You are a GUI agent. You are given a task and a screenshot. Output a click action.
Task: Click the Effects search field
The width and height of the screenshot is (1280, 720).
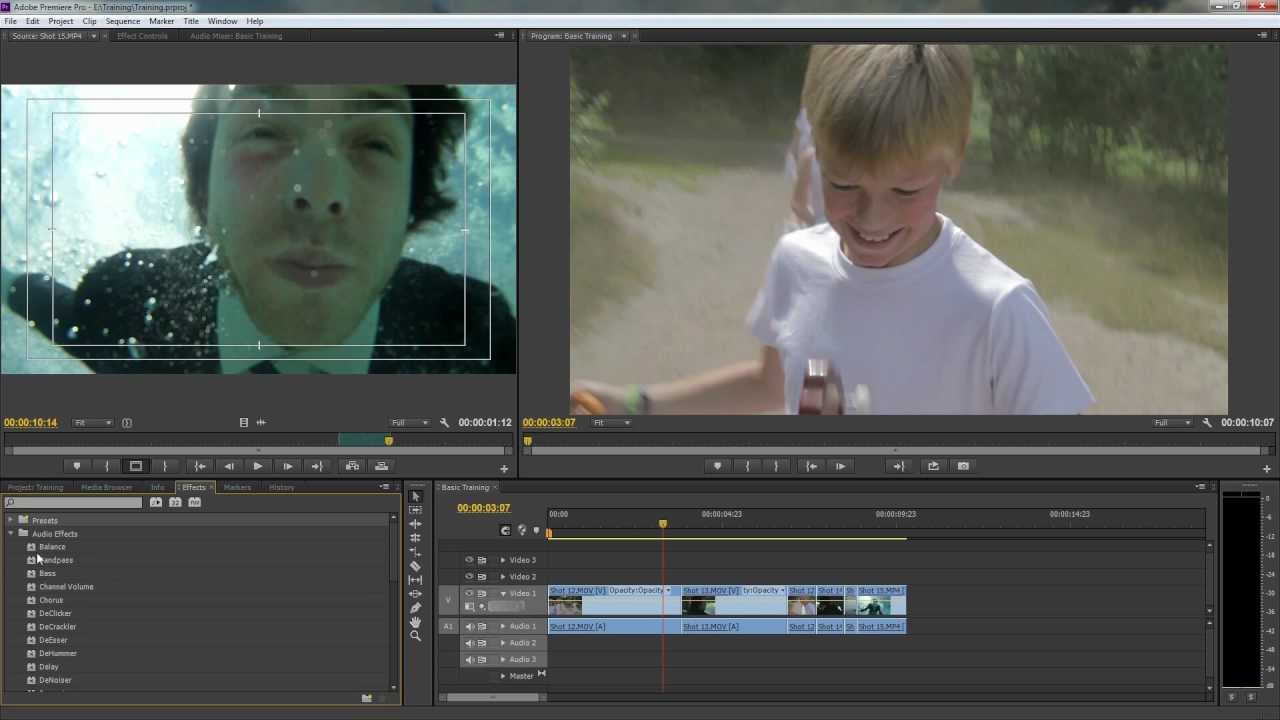(x=75, y=502)
